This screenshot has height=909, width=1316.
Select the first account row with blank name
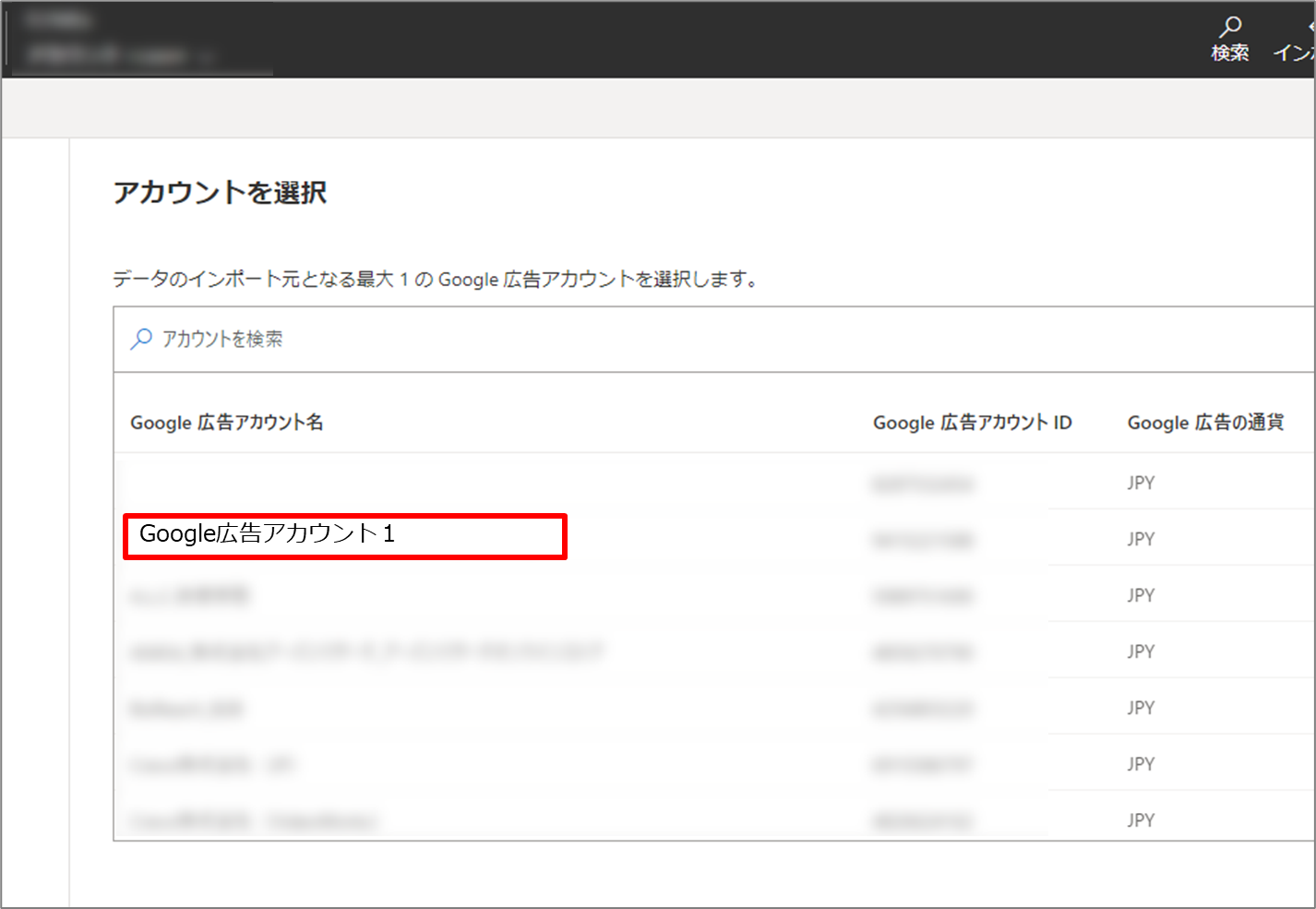click(x=461, y=483)
